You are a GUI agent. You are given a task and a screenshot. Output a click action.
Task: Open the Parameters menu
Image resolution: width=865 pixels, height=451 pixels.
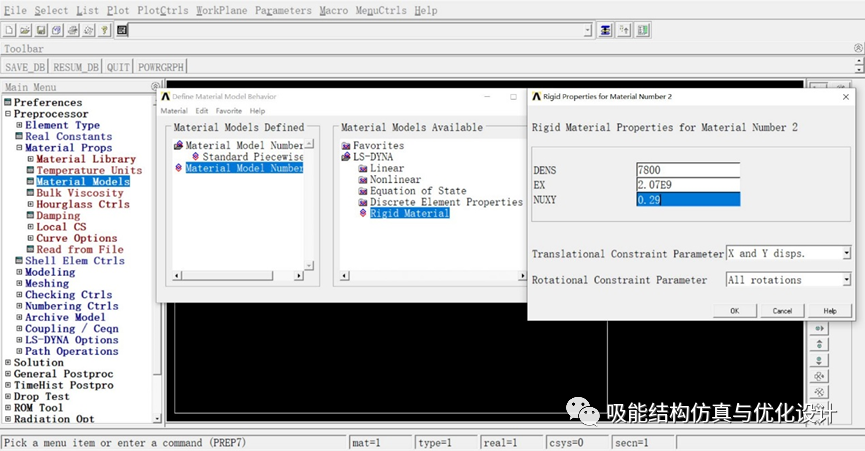tap(283, 10)
